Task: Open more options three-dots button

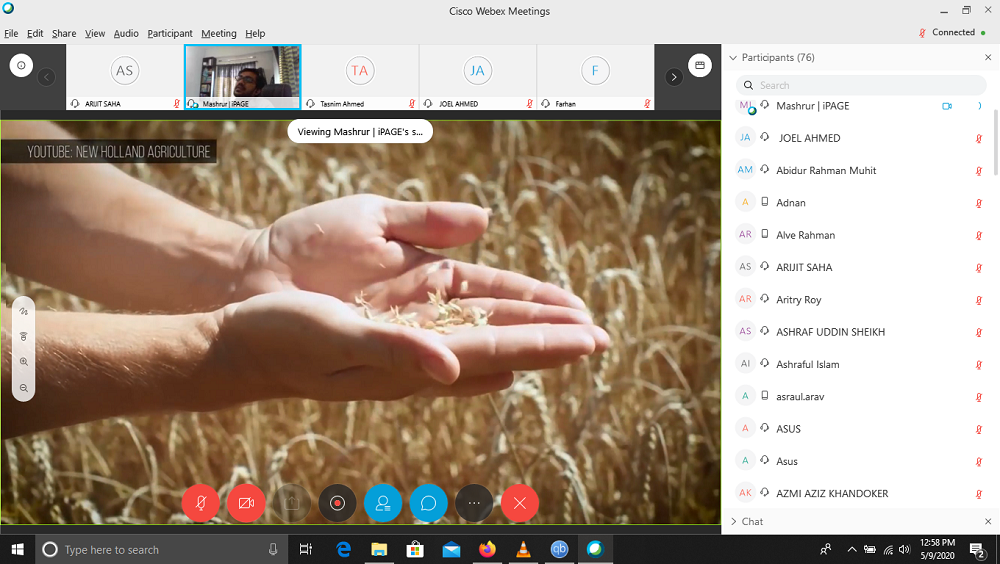Action: (474, 503)
